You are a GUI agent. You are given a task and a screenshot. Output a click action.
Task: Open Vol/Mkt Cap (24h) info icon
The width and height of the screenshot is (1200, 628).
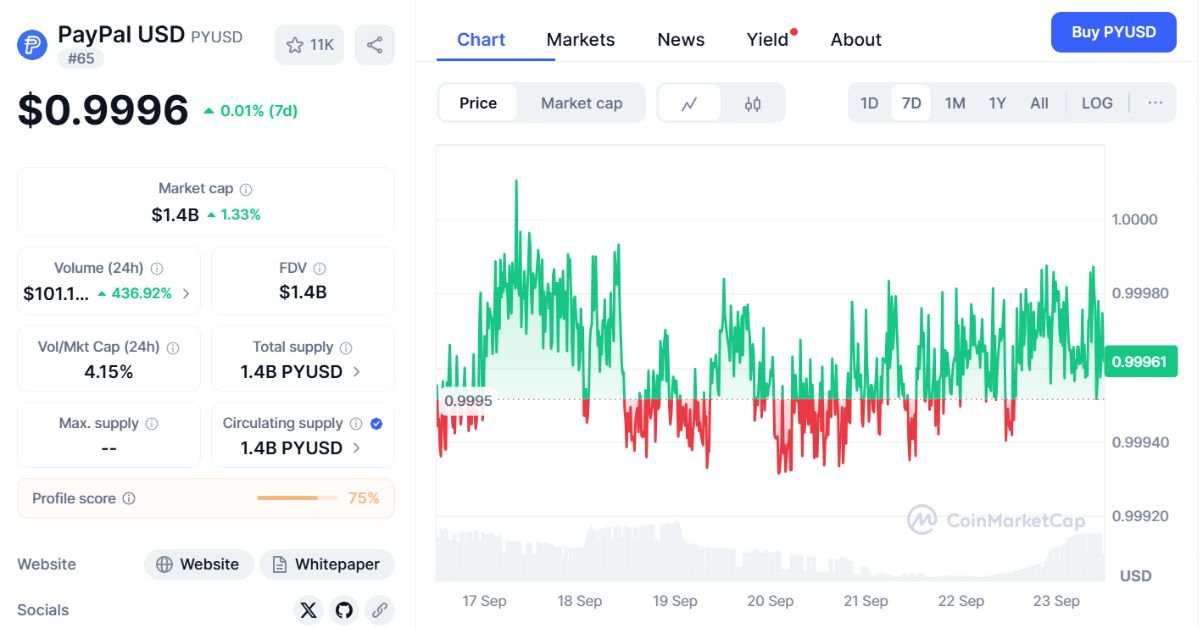pyautogui.click(x=173, y=348)
